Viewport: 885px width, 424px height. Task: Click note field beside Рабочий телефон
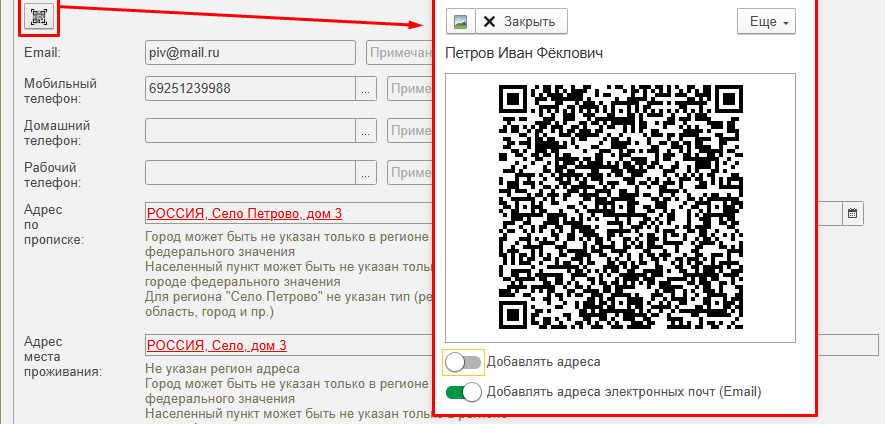[410, 172]
